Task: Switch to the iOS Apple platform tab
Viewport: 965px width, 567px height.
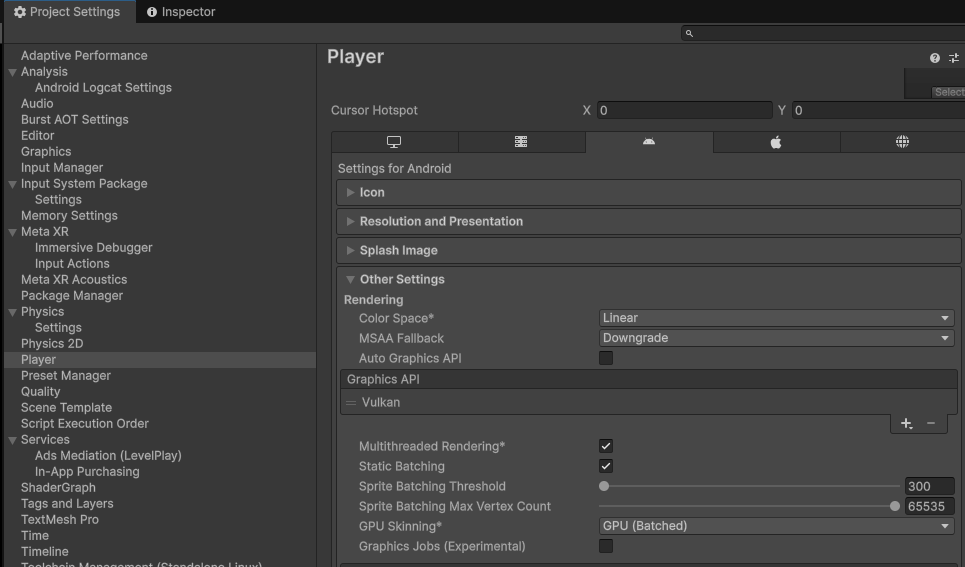Action: pos(776,142)
